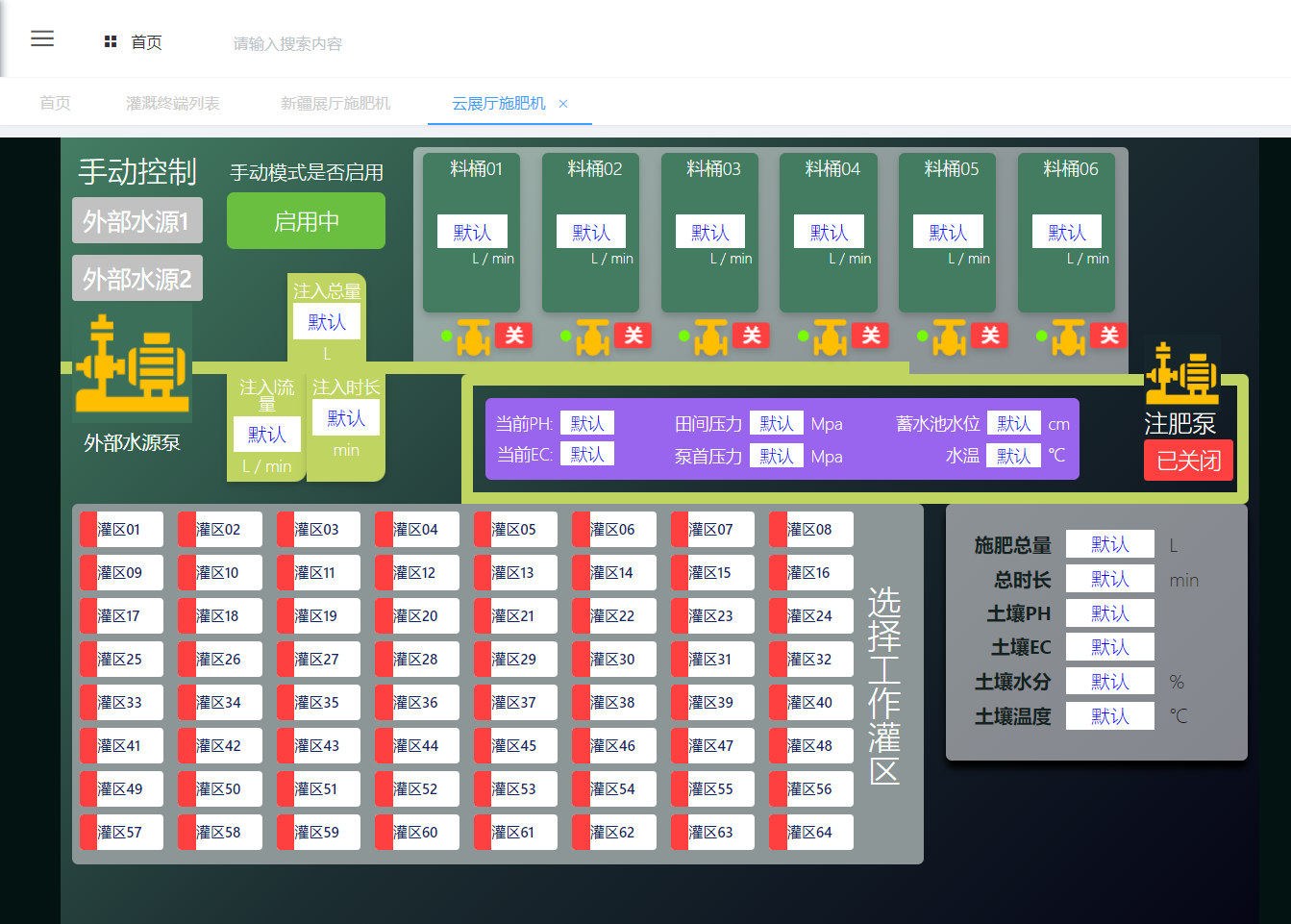Image resolution: width=1291 pixels, height=924 pixels.
Task: Click the home grid icon beside 首页
Action: coord(111,42)
